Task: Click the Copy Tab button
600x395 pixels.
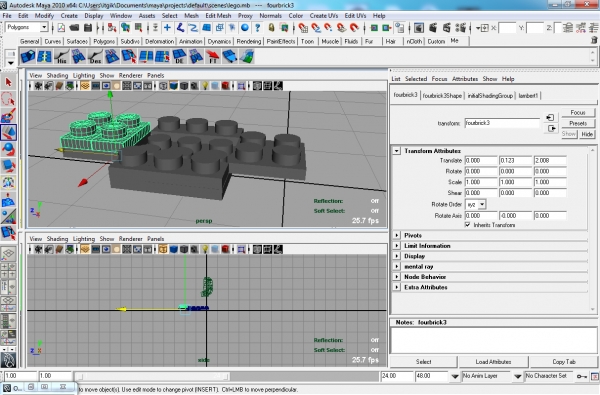Action: click(x=564, y=362)
